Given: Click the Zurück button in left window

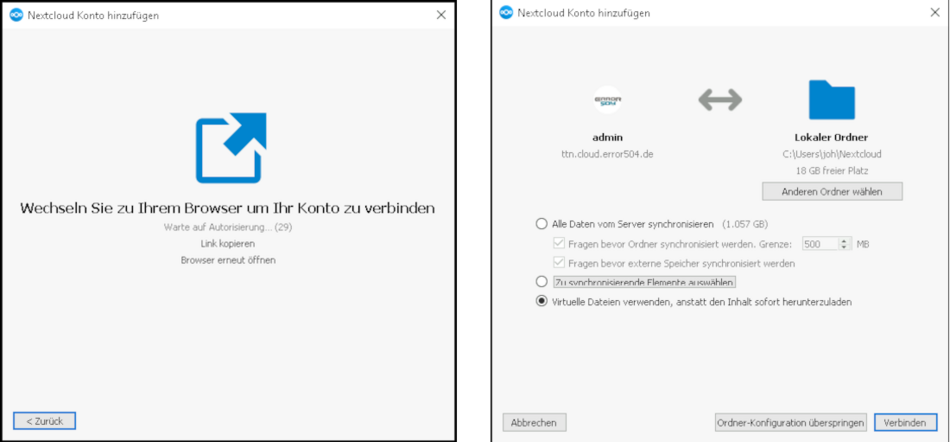Looking at the screenshot, I should [x=44, y=421].
